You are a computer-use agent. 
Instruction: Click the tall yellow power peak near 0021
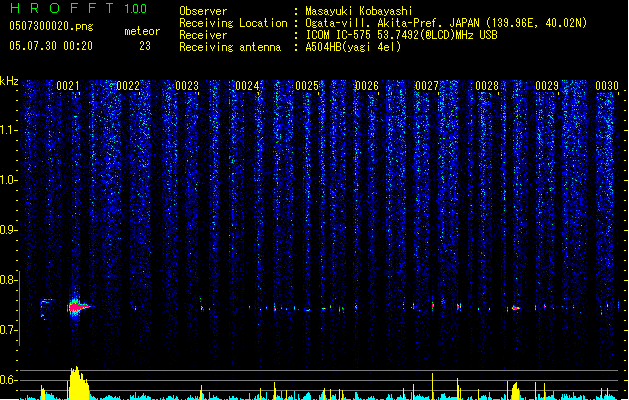tap(79, 383)
